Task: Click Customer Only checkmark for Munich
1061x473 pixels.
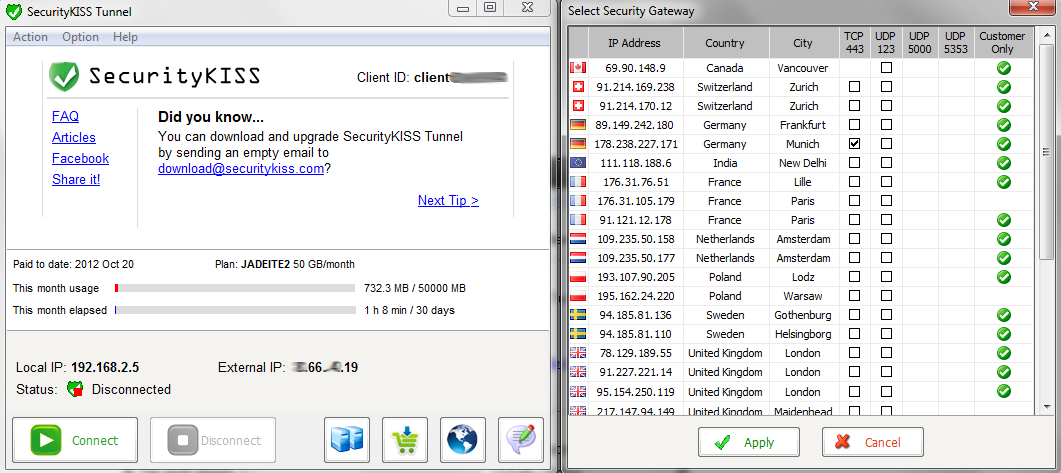Action: pyautogui.click(x=1003, y=143)
